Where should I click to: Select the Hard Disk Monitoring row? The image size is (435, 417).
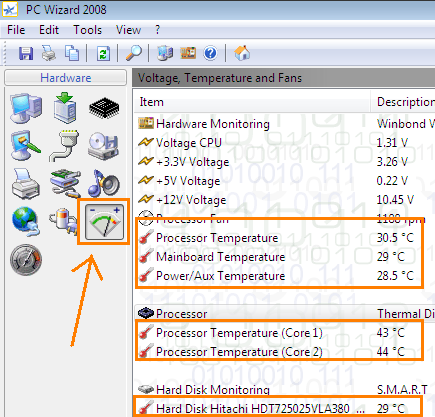(285, 389)
